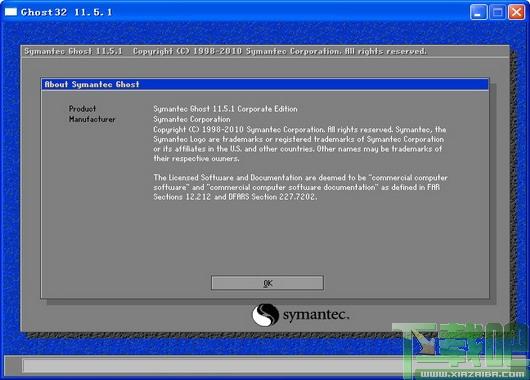Image resolution: width=530 pixels, height=380 pixels.
Task: Close the Ghost32 11.5.1 window
Action: (516, 12)
